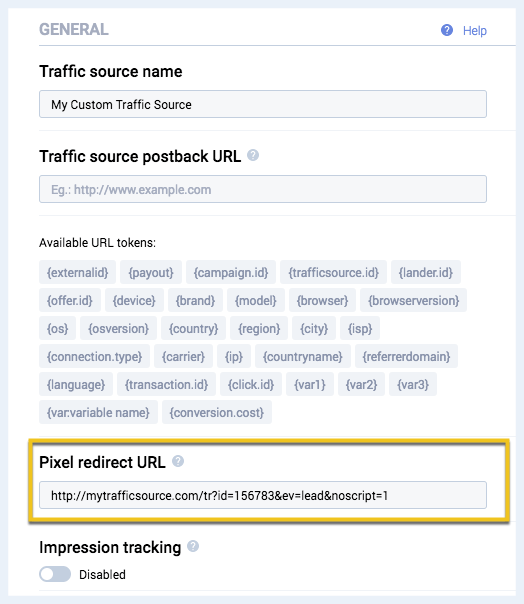Add the {brand} token
Viewport: 524px width, 604px height.
coord(195,300)
